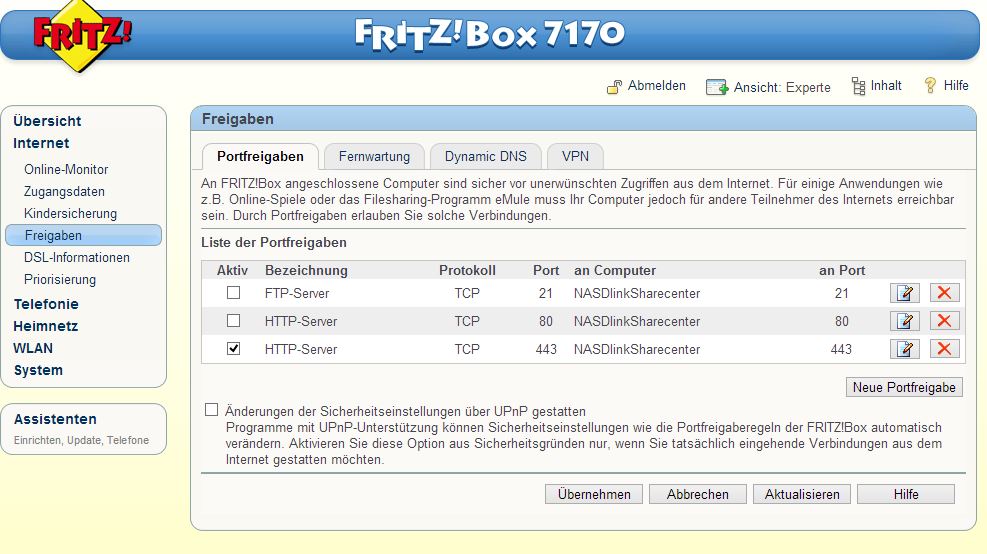987x554 pixels.
Task: Select Internet in the sidebar
Action: point(41,143)
